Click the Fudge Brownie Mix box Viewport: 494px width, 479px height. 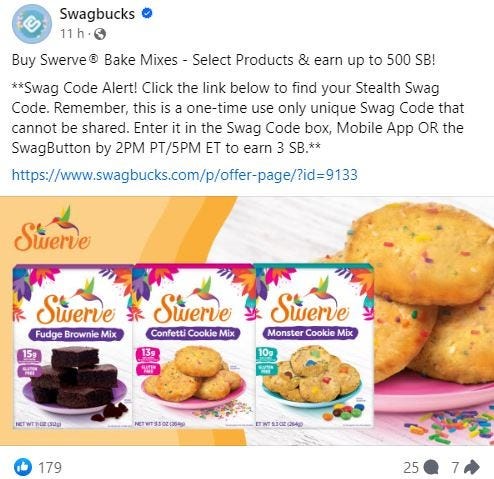(73, 346)
